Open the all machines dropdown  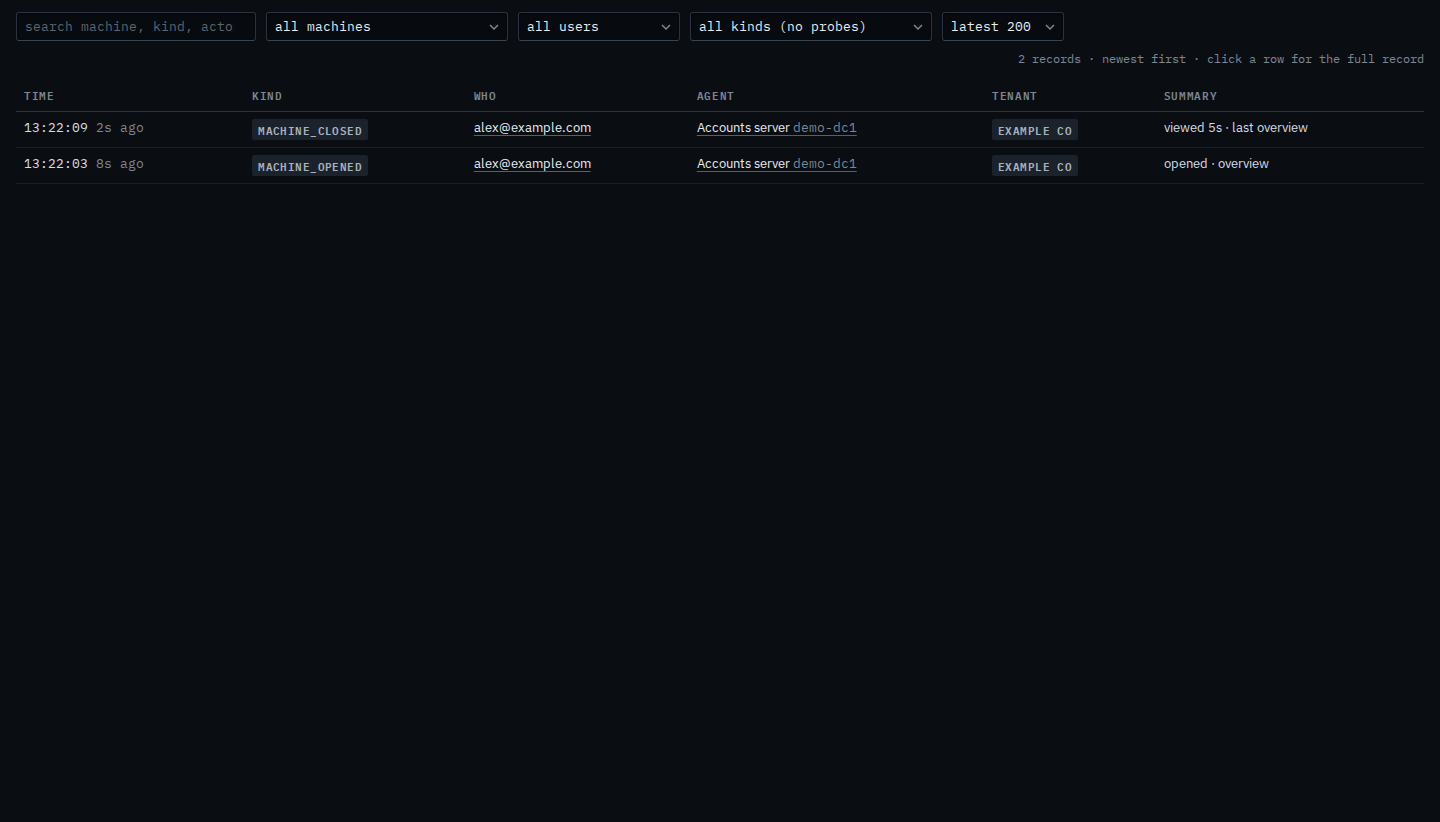coord(387,26)
